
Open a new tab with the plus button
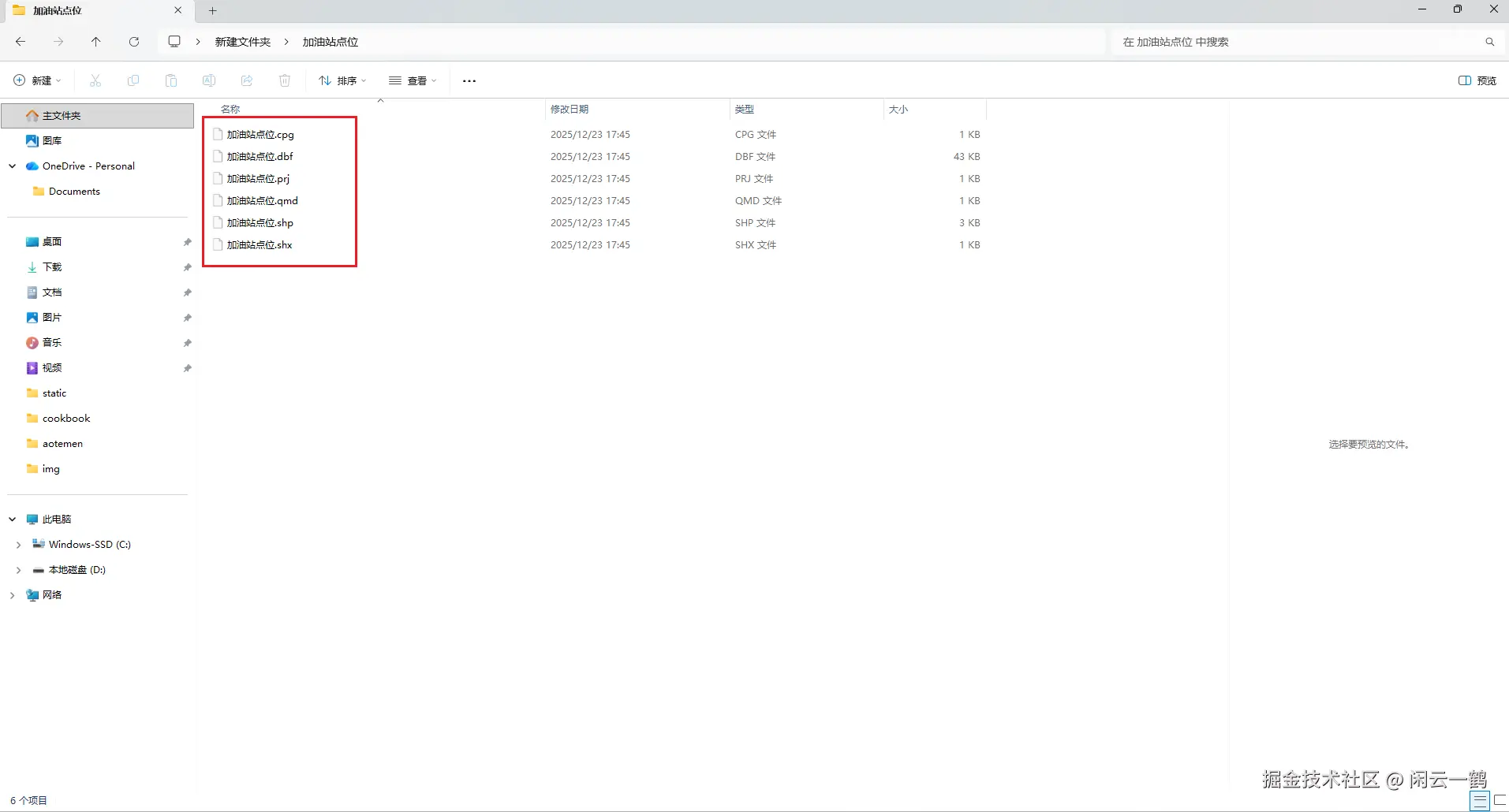pos(212,10)
